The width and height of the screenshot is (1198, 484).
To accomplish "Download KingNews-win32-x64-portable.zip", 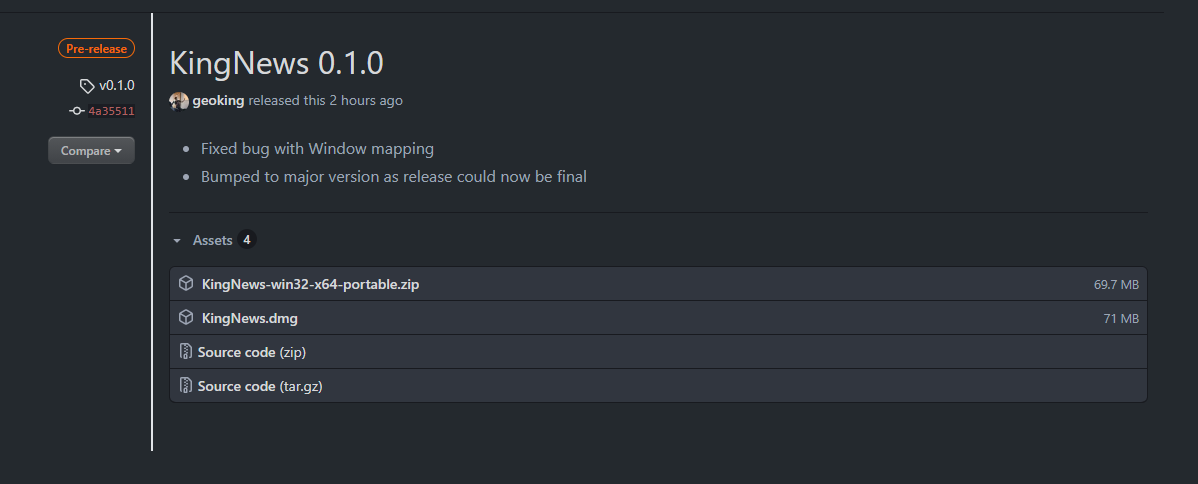I will pyautogui.click(x=310, y=284).
